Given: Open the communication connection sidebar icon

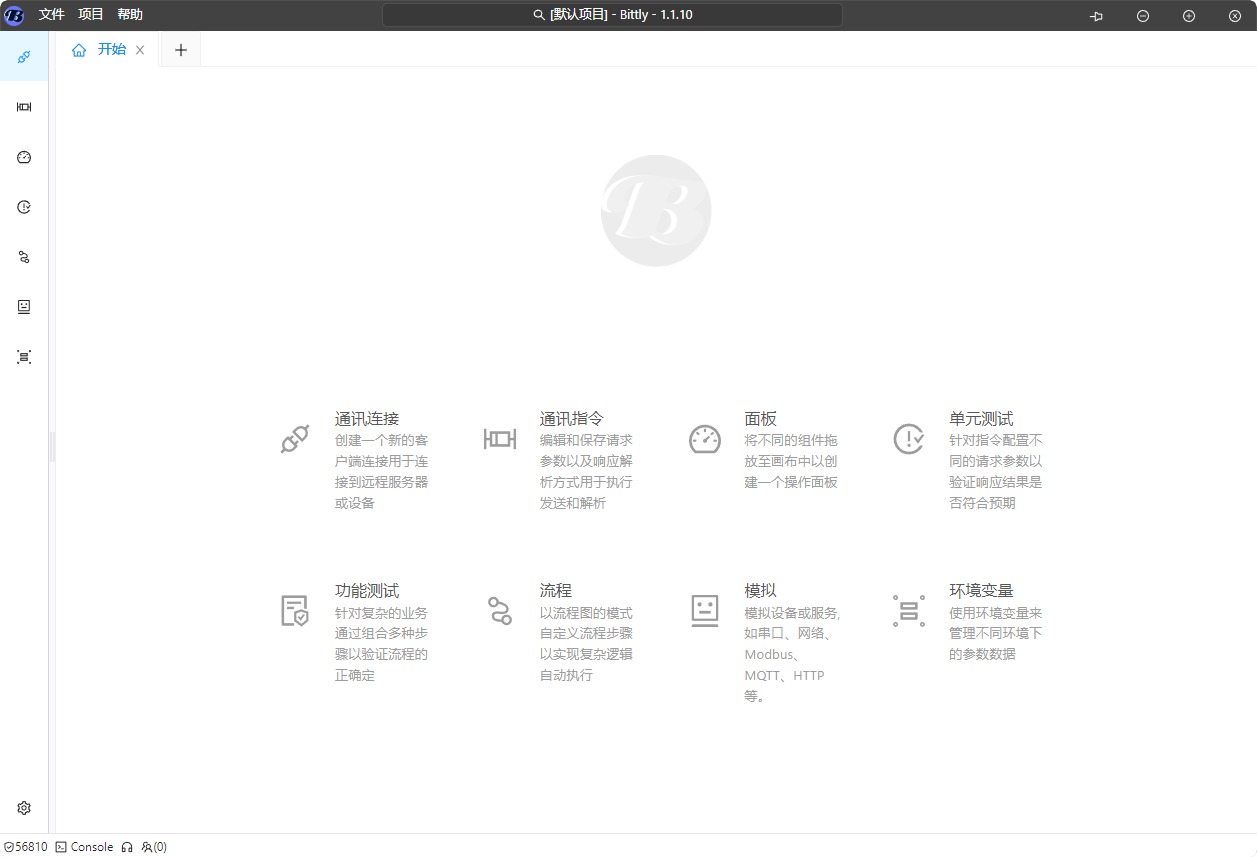Looking at the screenshot, I should click(x=24, y=57).
